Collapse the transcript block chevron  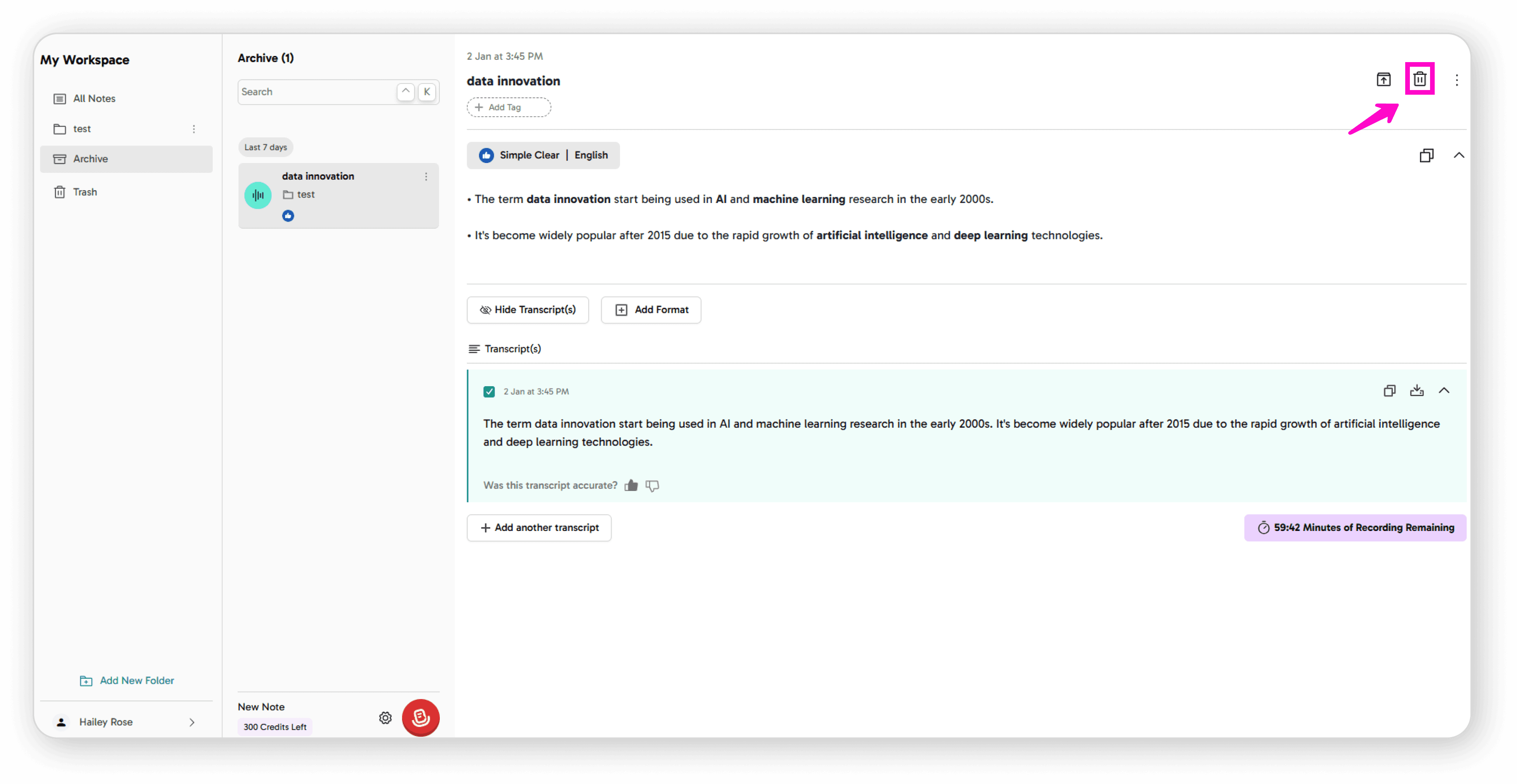tap(1443, 391)
